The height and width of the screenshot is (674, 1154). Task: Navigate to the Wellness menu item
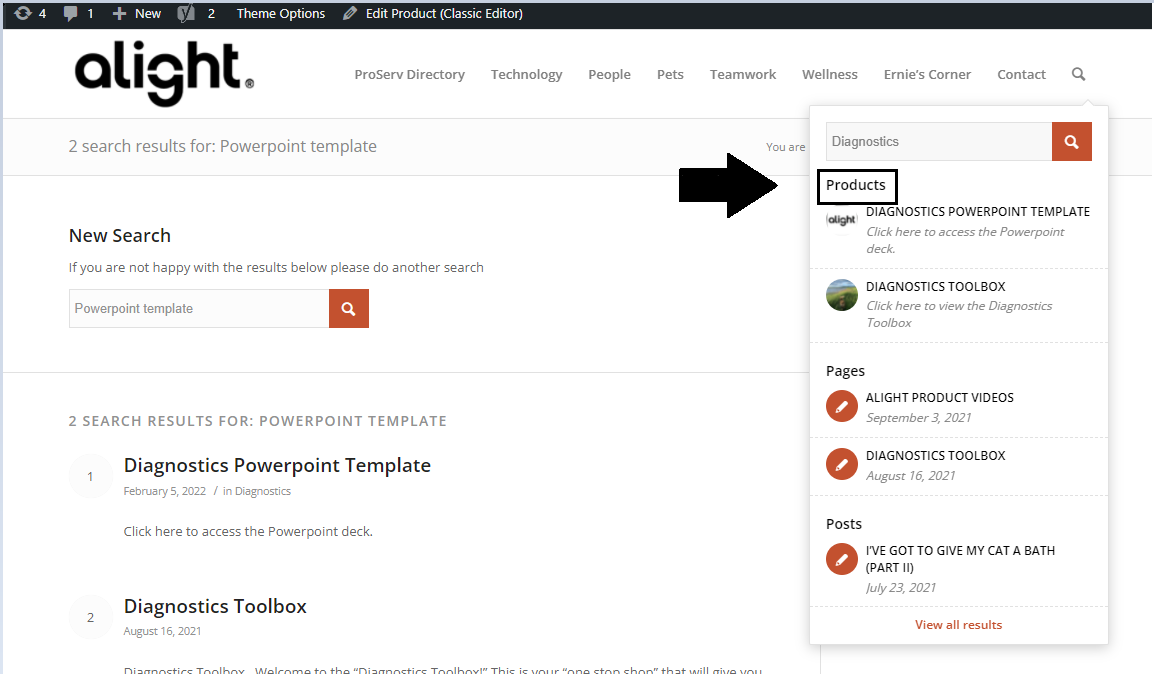coord(829,74)
